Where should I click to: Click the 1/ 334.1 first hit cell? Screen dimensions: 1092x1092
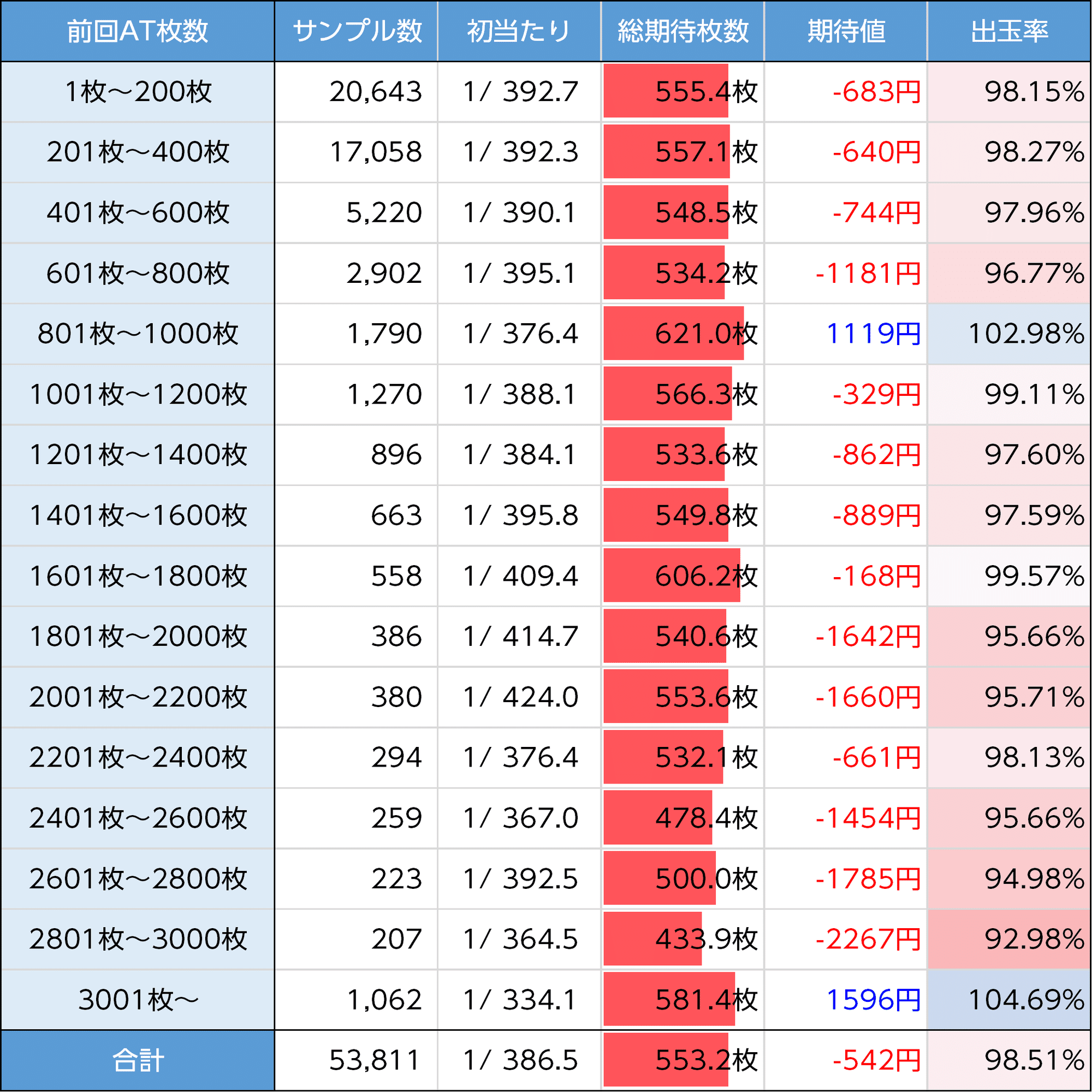519,999
